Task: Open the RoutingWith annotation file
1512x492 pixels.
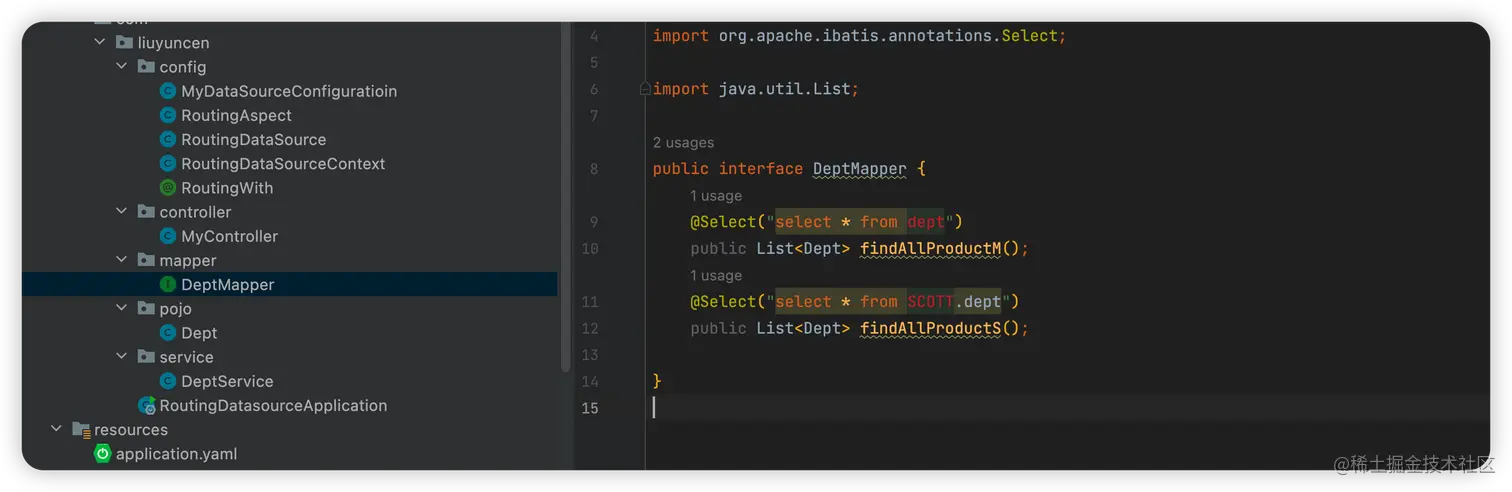Action: tap(227, 188)
